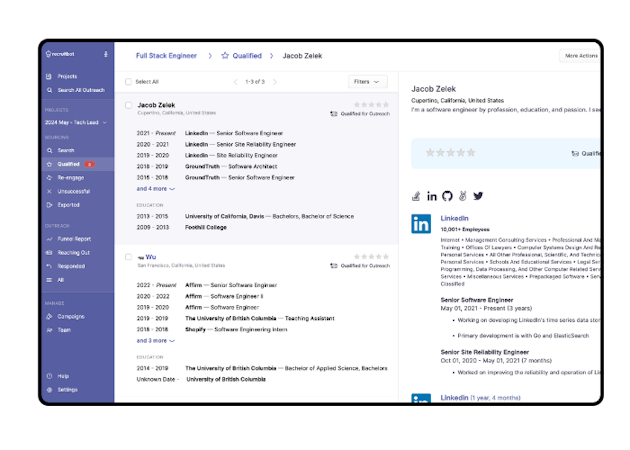Click the Campaigns rocket icon
Image resolution: width=630 pixels, height=450 pixels.
tap(49, 317)
